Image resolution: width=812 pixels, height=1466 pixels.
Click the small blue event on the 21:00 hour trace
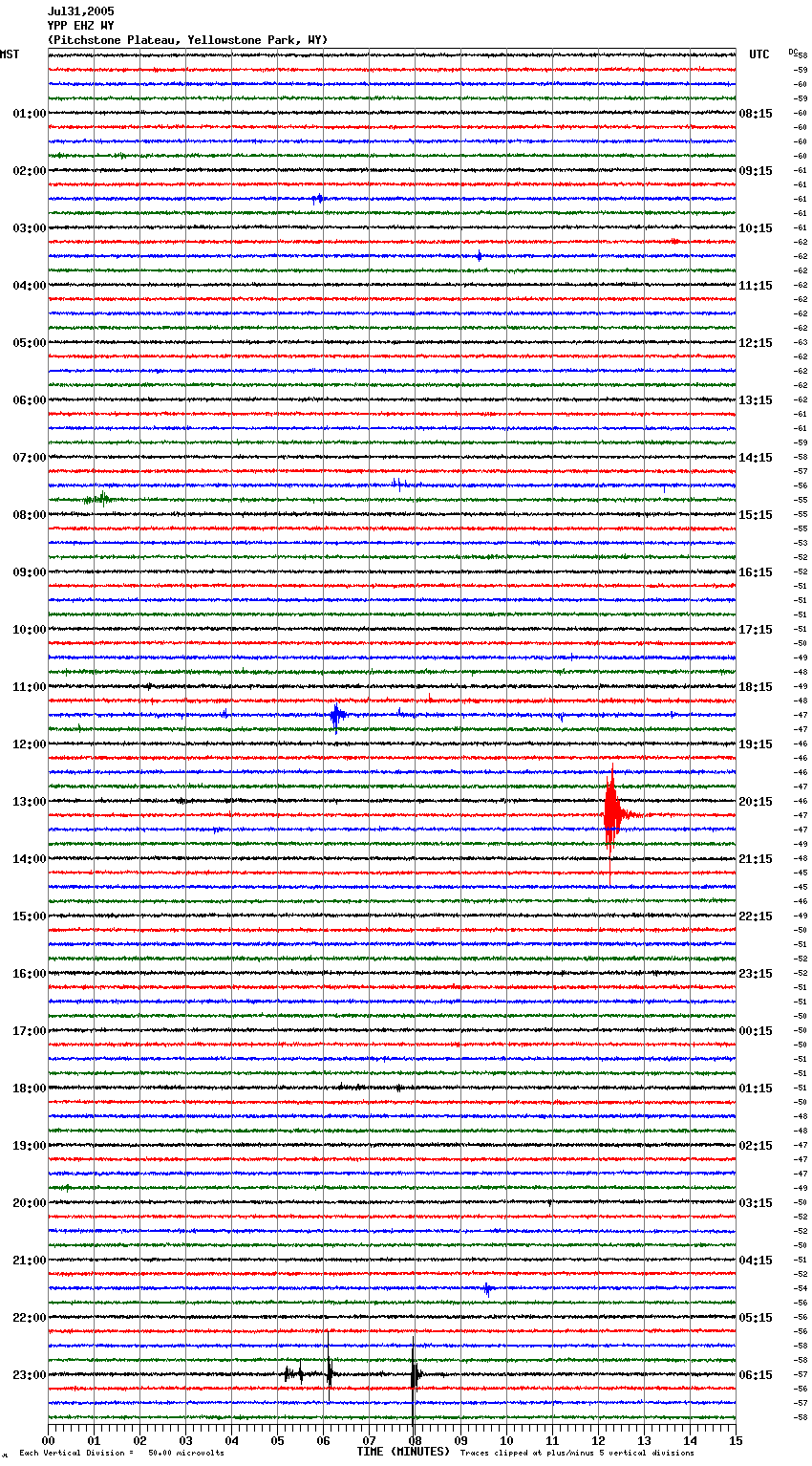coord(487,1289)
